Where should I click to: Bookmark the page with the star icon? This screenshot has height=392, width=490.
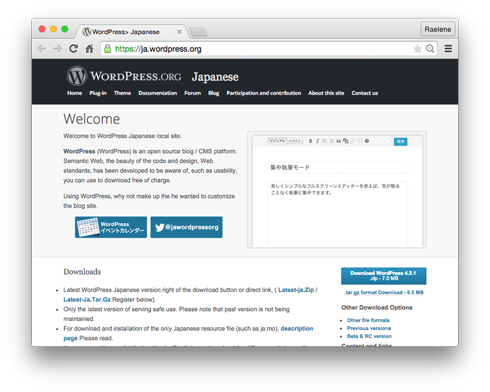click(417, 49)
